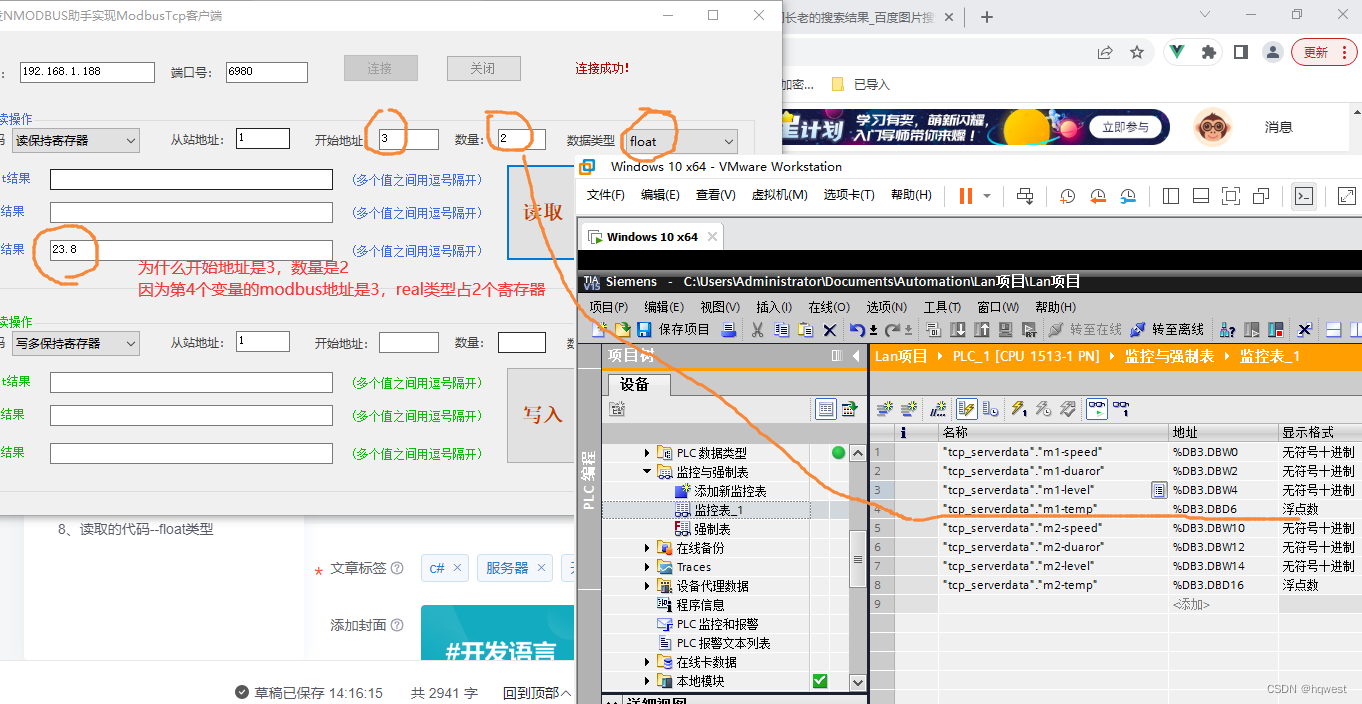Image resolution: width=1362 pixels, height=704 pixels.
Task: Toggle VMware library sidebar view icon
Action: 1171,196
